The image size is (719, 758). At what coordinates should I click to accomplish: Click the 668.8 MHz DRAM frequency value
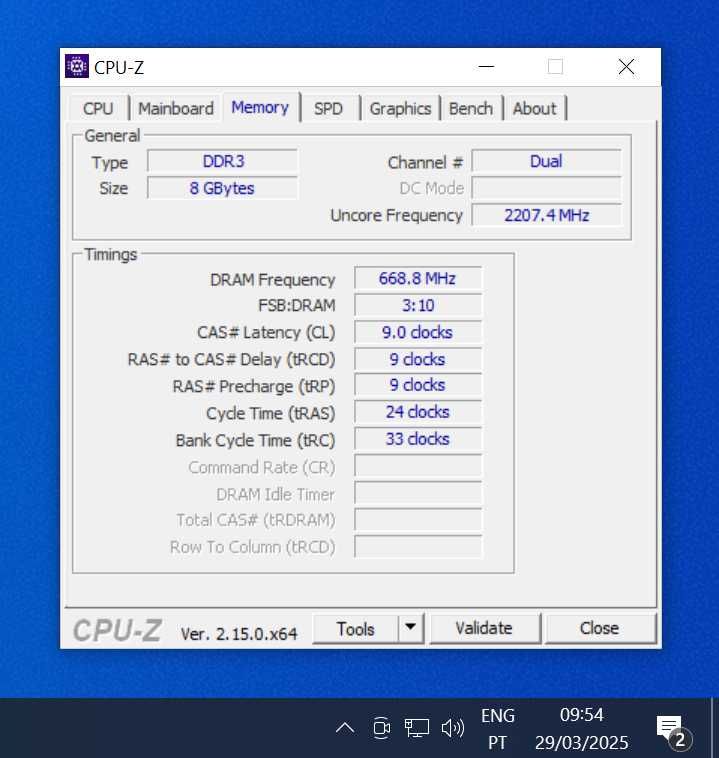pyautogui.click(x=417, y=278)
